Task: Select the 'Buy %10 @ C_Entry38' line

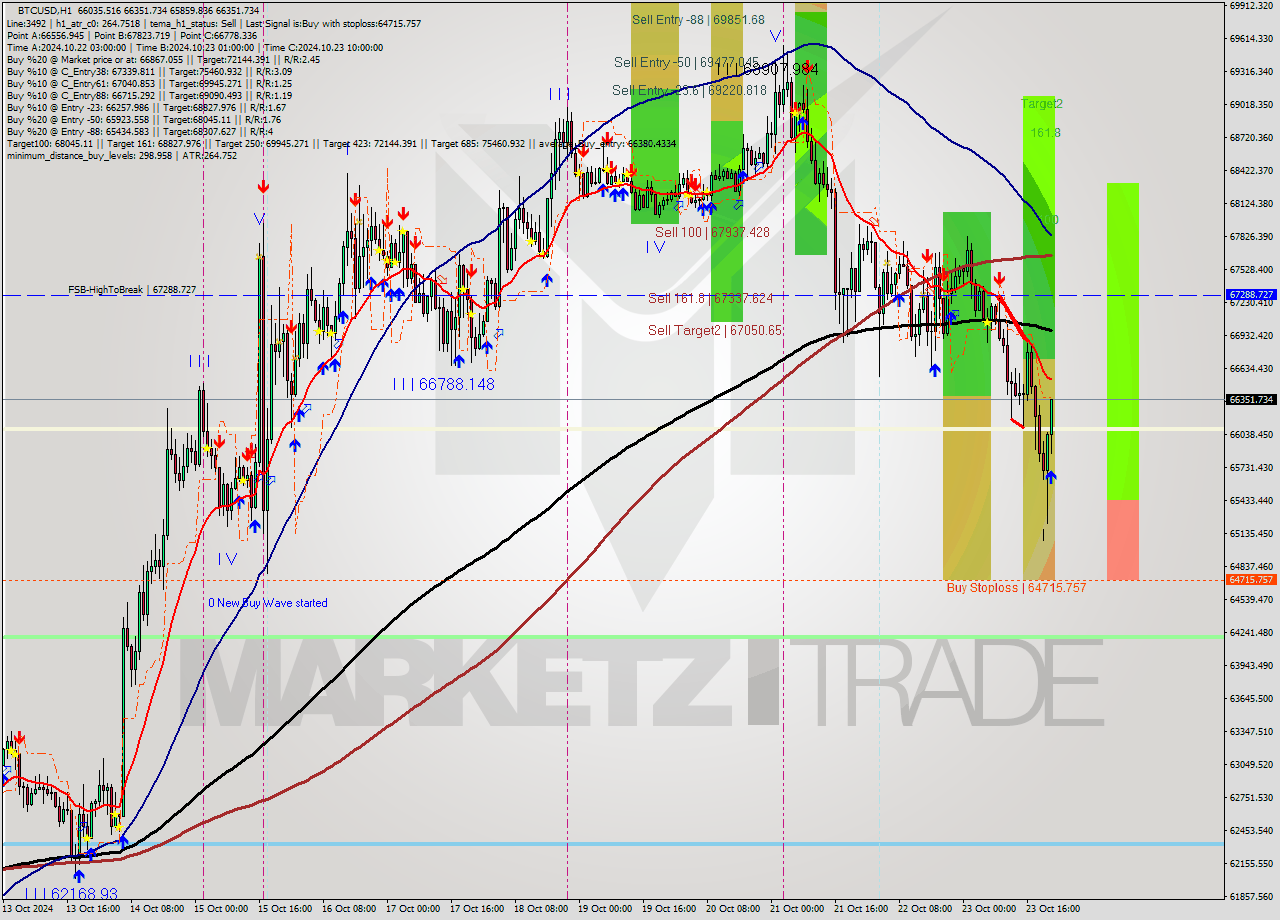Action: click(149, 71)
